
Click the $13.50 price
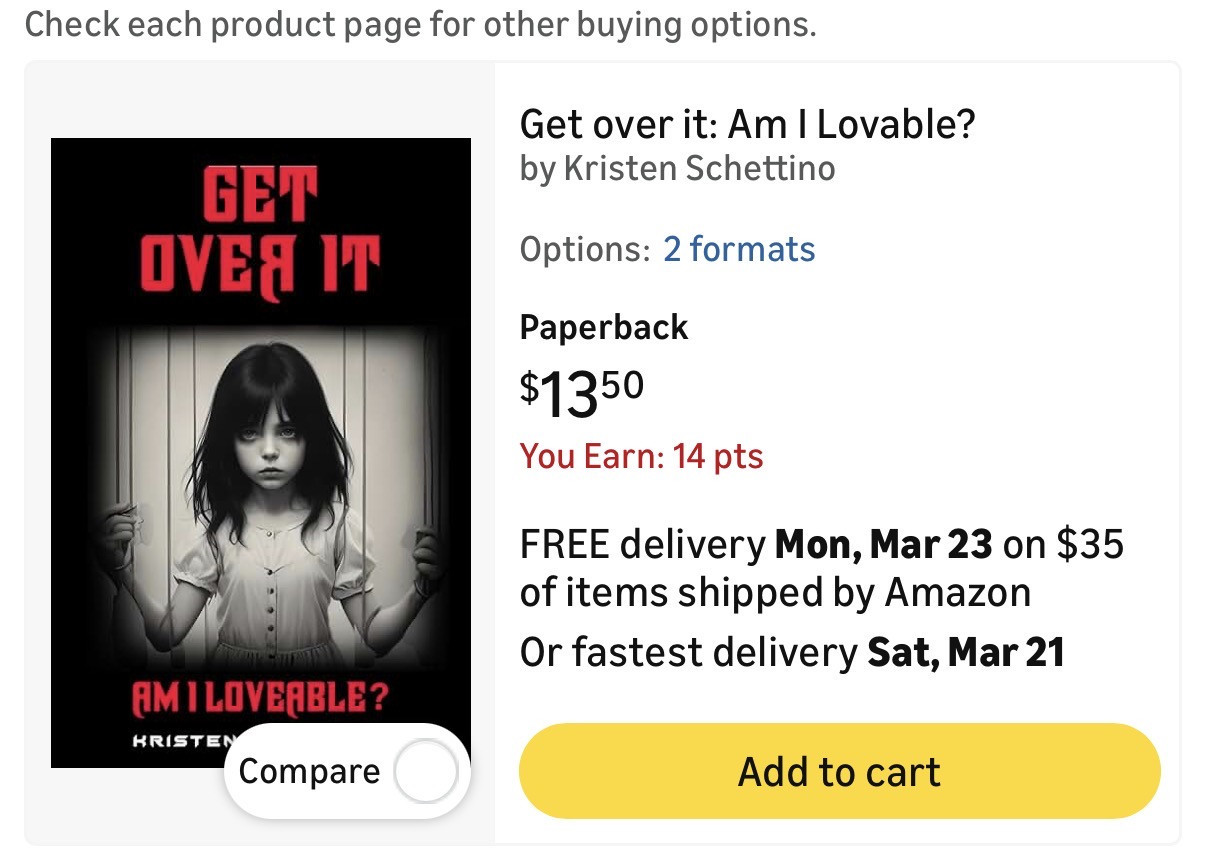581,392
